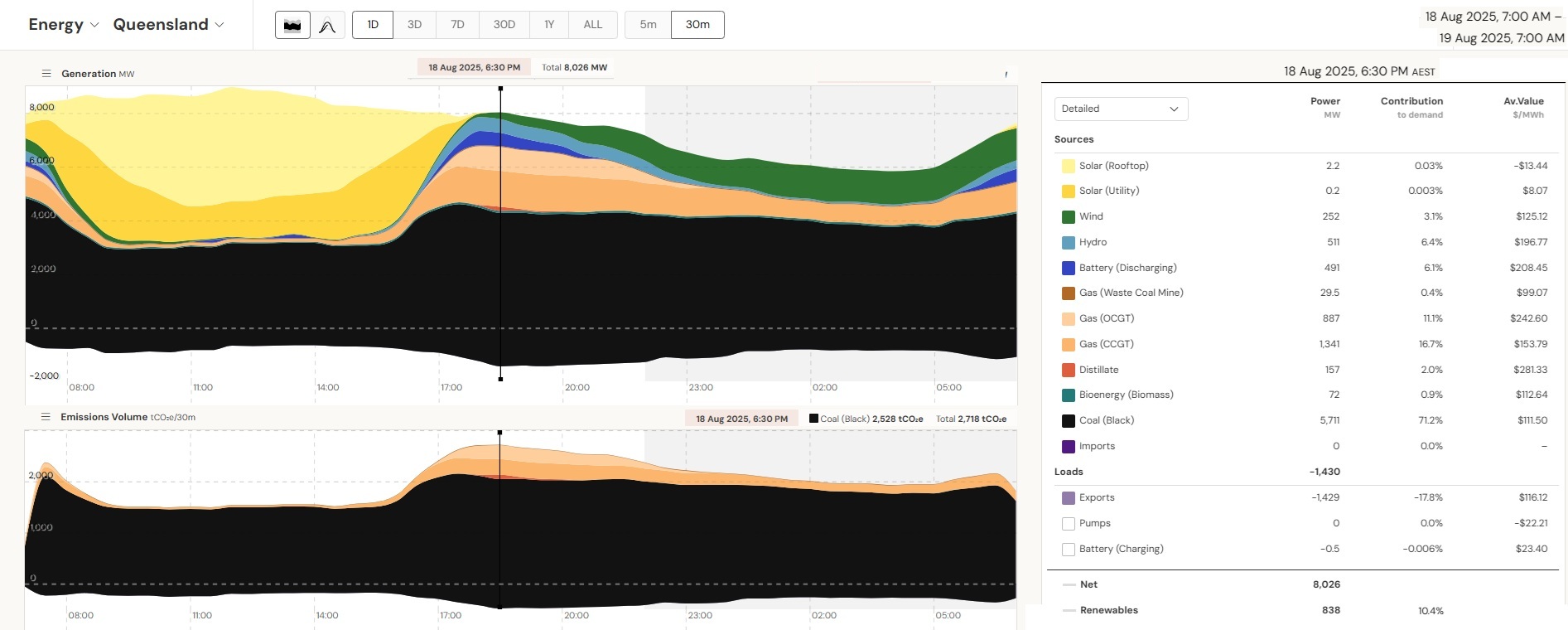Select the 30D range tab
1568x630 pixels.
pos(504,25)
